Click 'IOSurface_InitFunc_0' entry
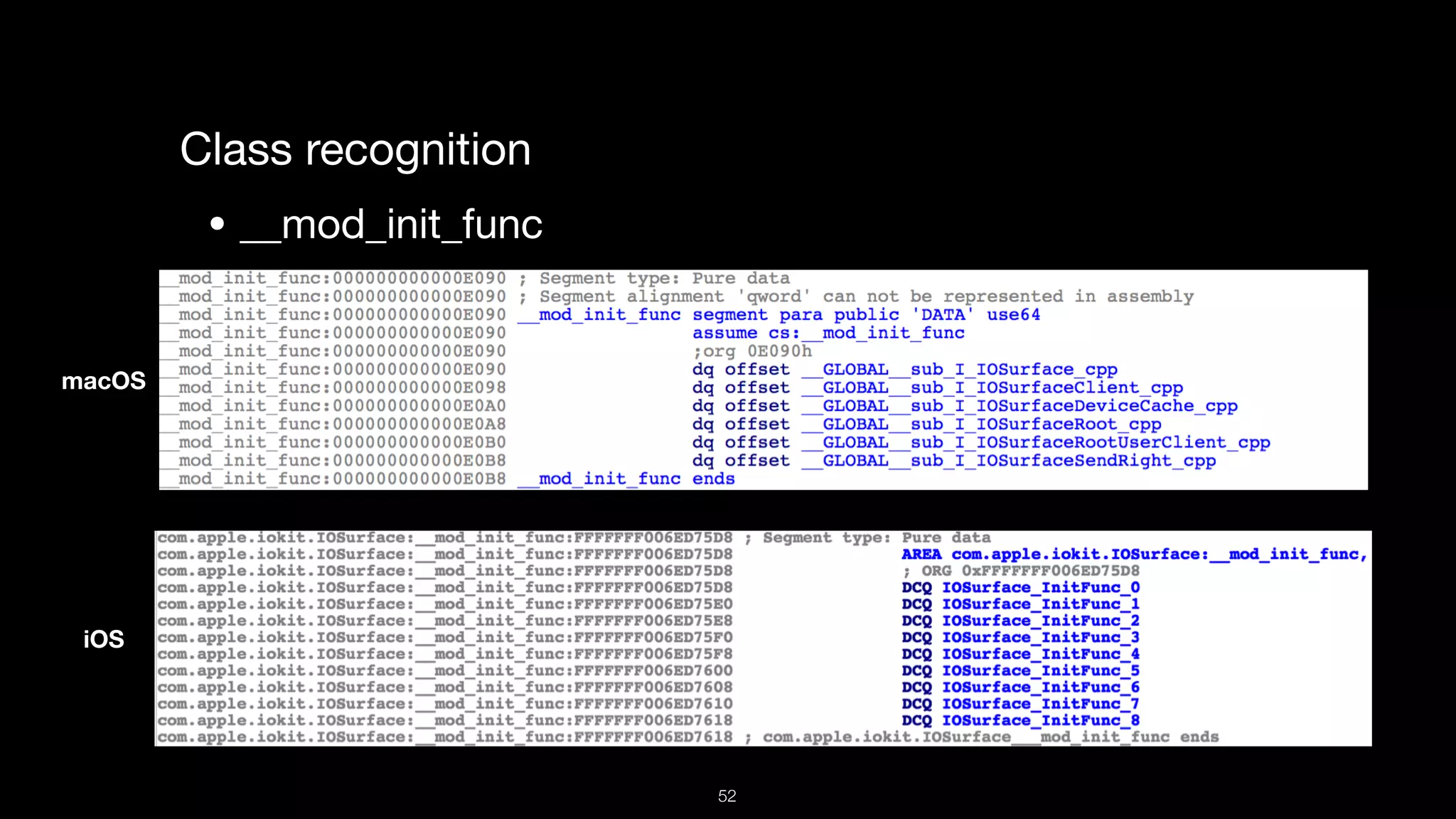This screenshot has width=1456, height=819. coord(1041,588)
